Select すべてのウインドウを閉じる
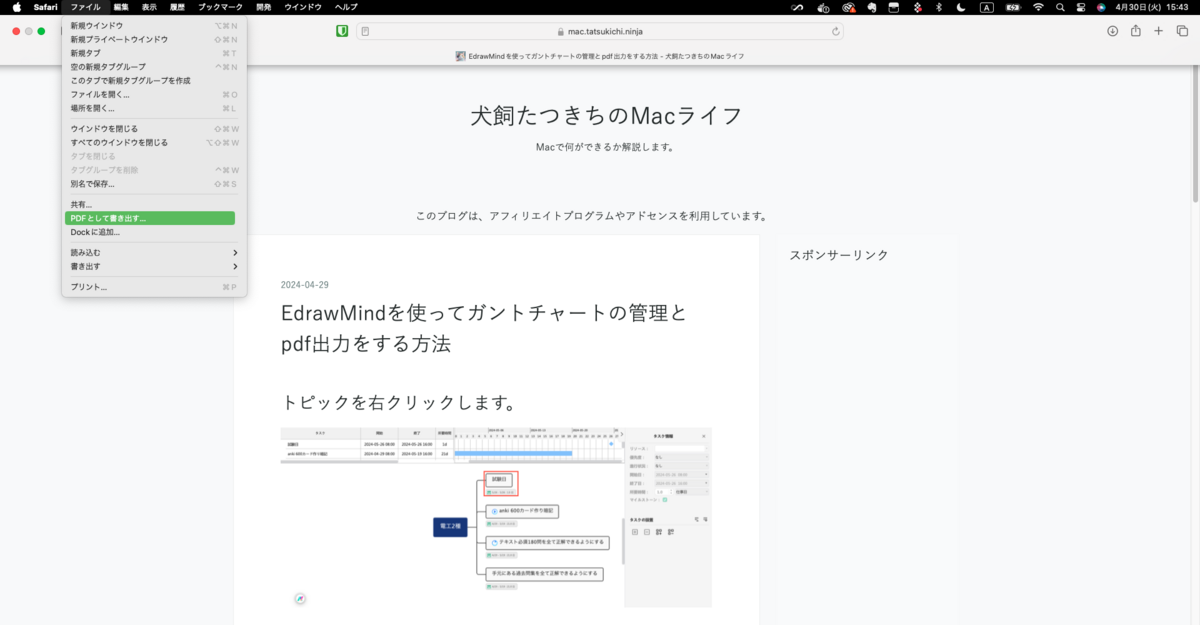The image size is (1200, 625). 154,143
